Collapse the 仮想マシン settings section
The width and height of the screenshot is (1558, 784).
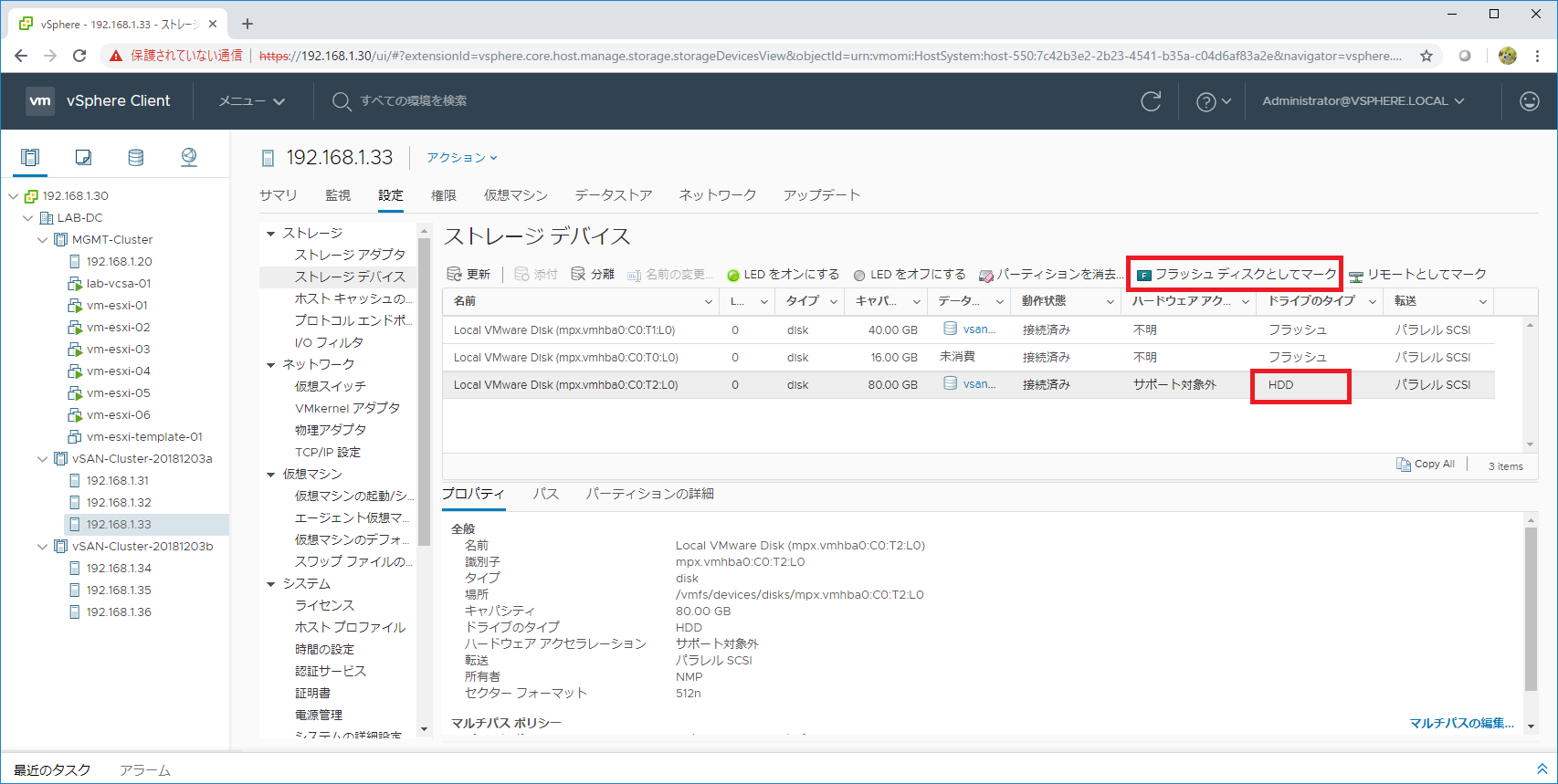[270, 475]
